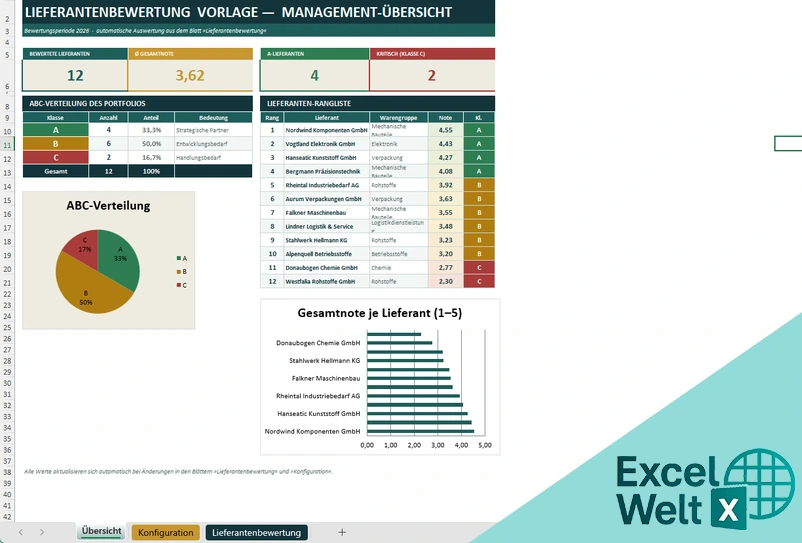This screenshot has width=802, height=543.
Task: Click the Nordwind Komponenten GmbH bar chart label
Action: point(312,432)
